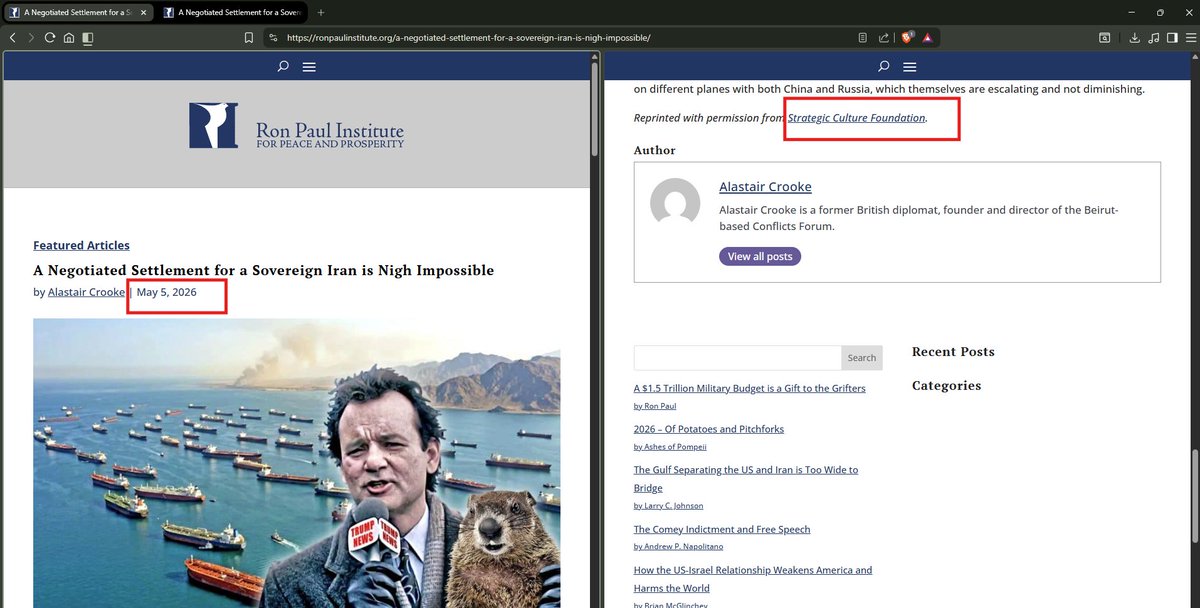This screenshot has height=608, width=1200.
Task: Open the tab search icon in toolbar
Action: pos(1105,38)
